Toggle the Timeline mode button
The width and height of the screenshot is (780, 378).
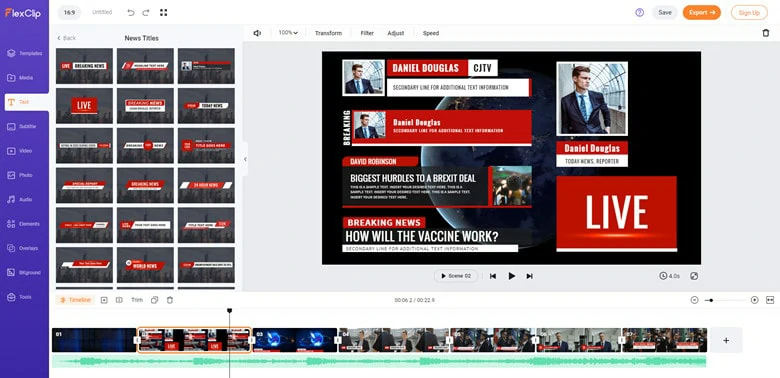75,300
